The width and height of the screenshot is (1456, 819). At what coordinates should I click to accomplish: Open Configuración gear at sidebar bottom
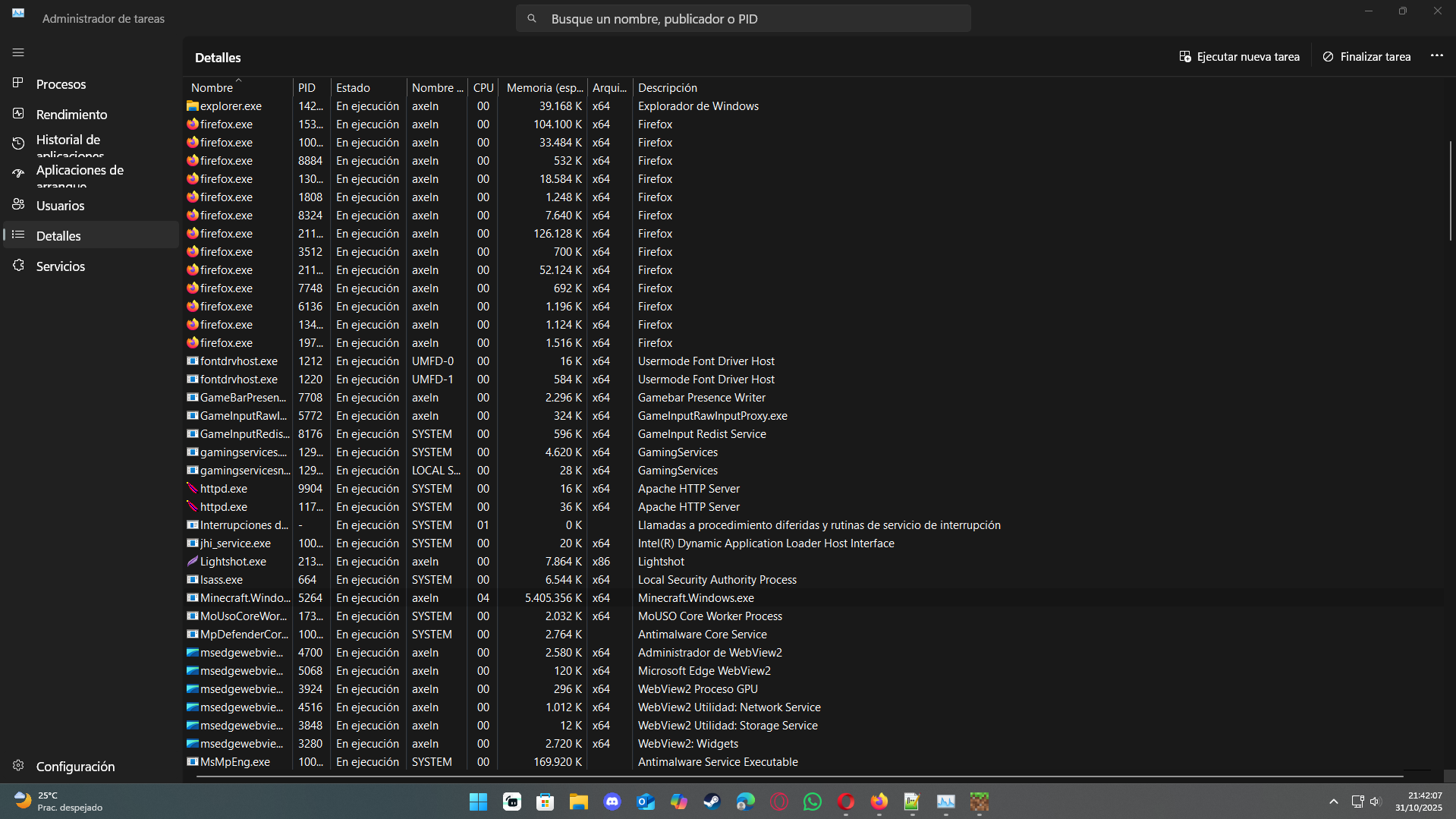(74, 767)
